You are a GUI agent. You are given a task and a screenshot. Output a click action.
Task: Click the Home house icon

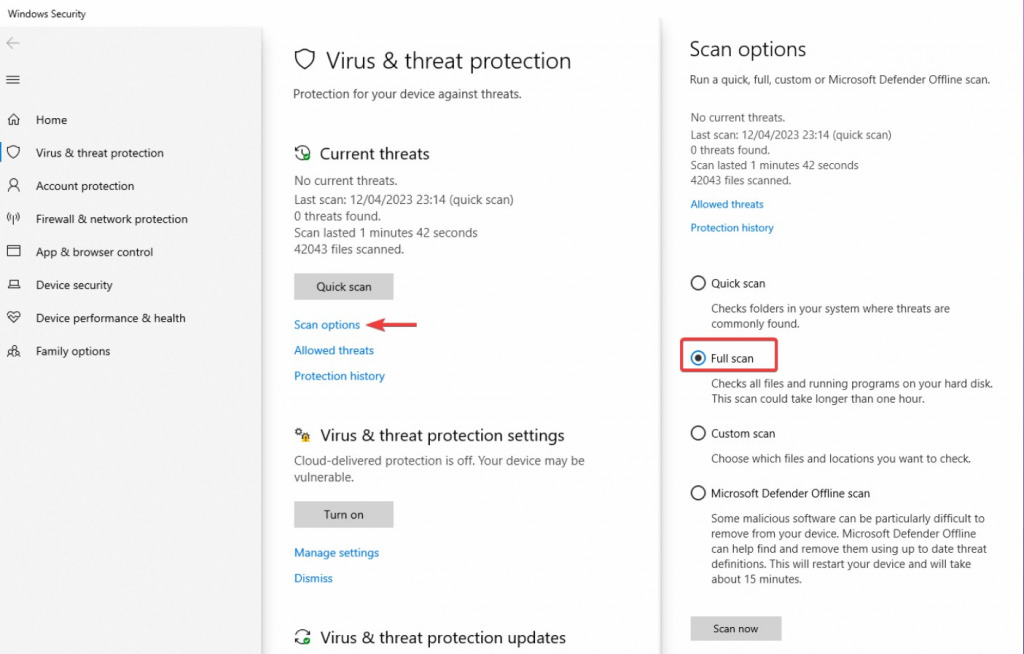[x=14, y=120]
